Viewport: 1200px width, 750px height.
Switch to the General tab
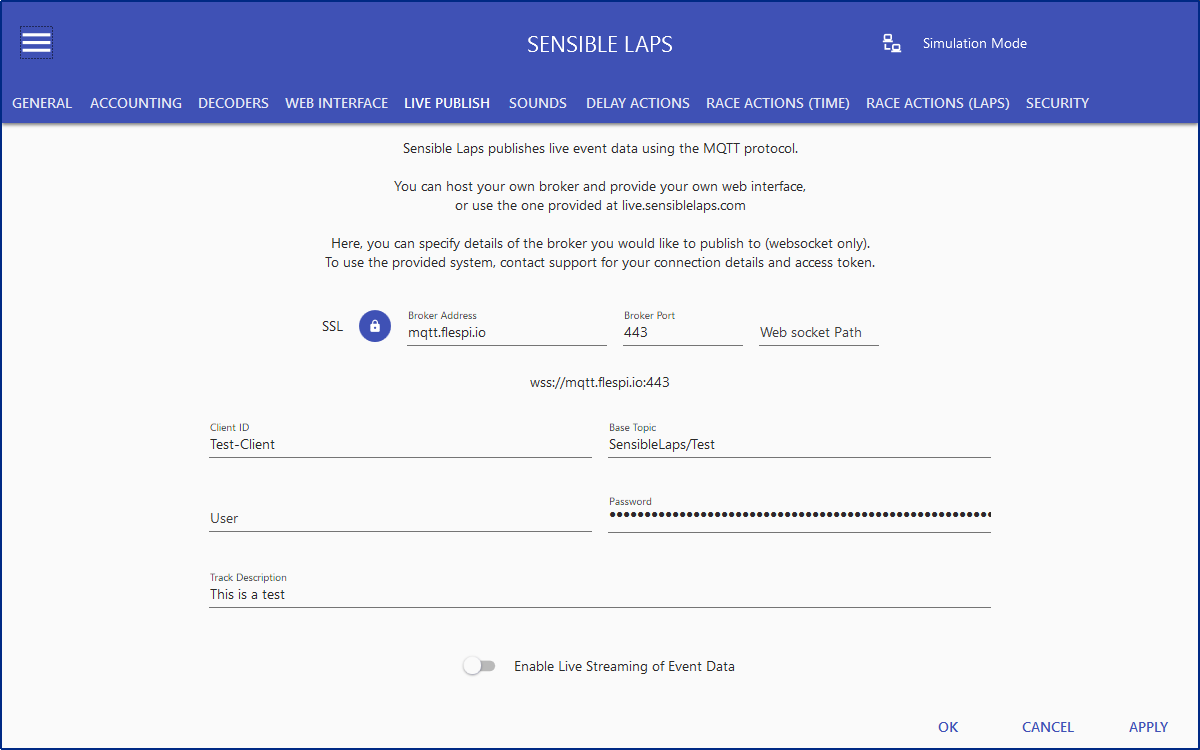pos(42,103)
